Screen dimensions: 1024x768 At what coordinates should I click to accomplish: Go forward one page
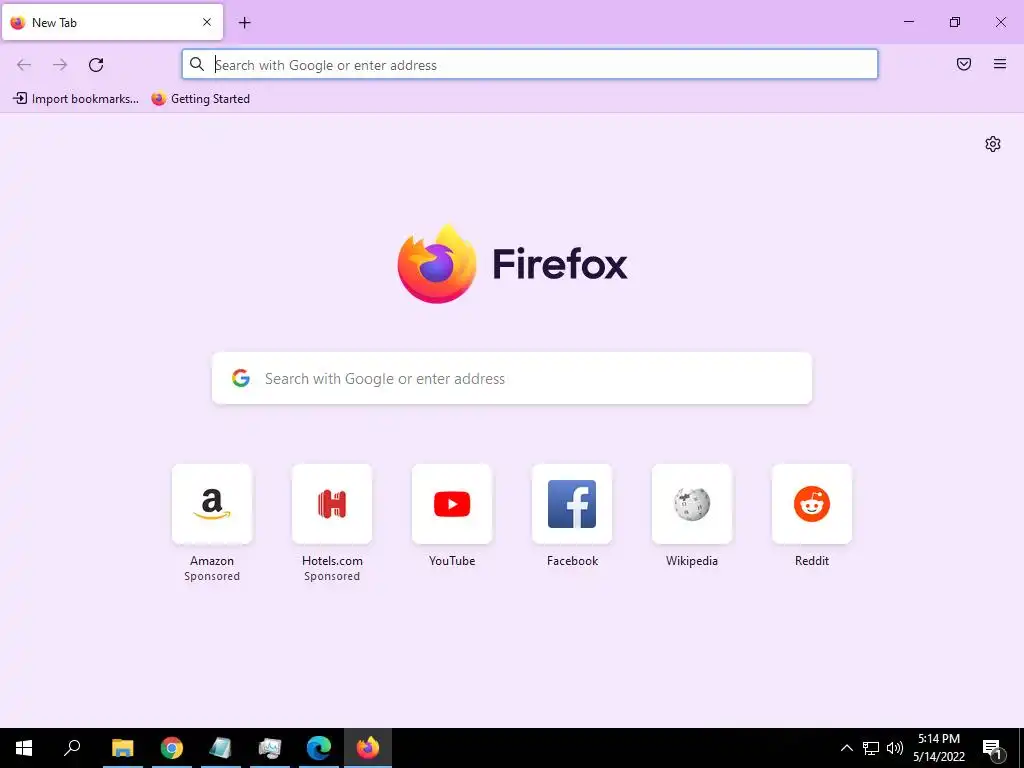click(60, 65)
